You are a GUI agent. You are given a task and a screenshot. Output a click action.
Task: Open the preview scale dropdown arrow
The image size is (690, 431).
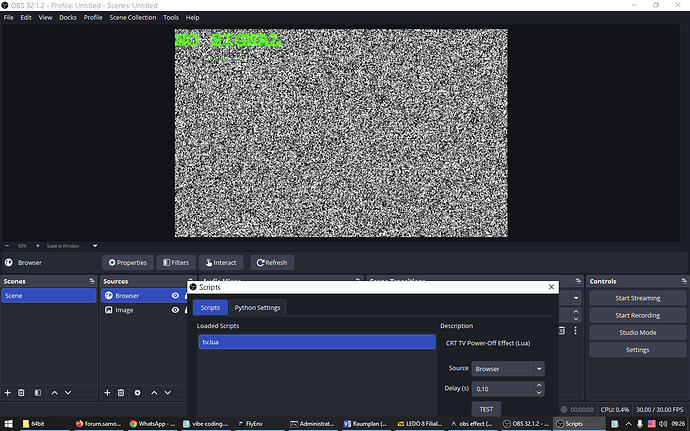coord(95,246)
